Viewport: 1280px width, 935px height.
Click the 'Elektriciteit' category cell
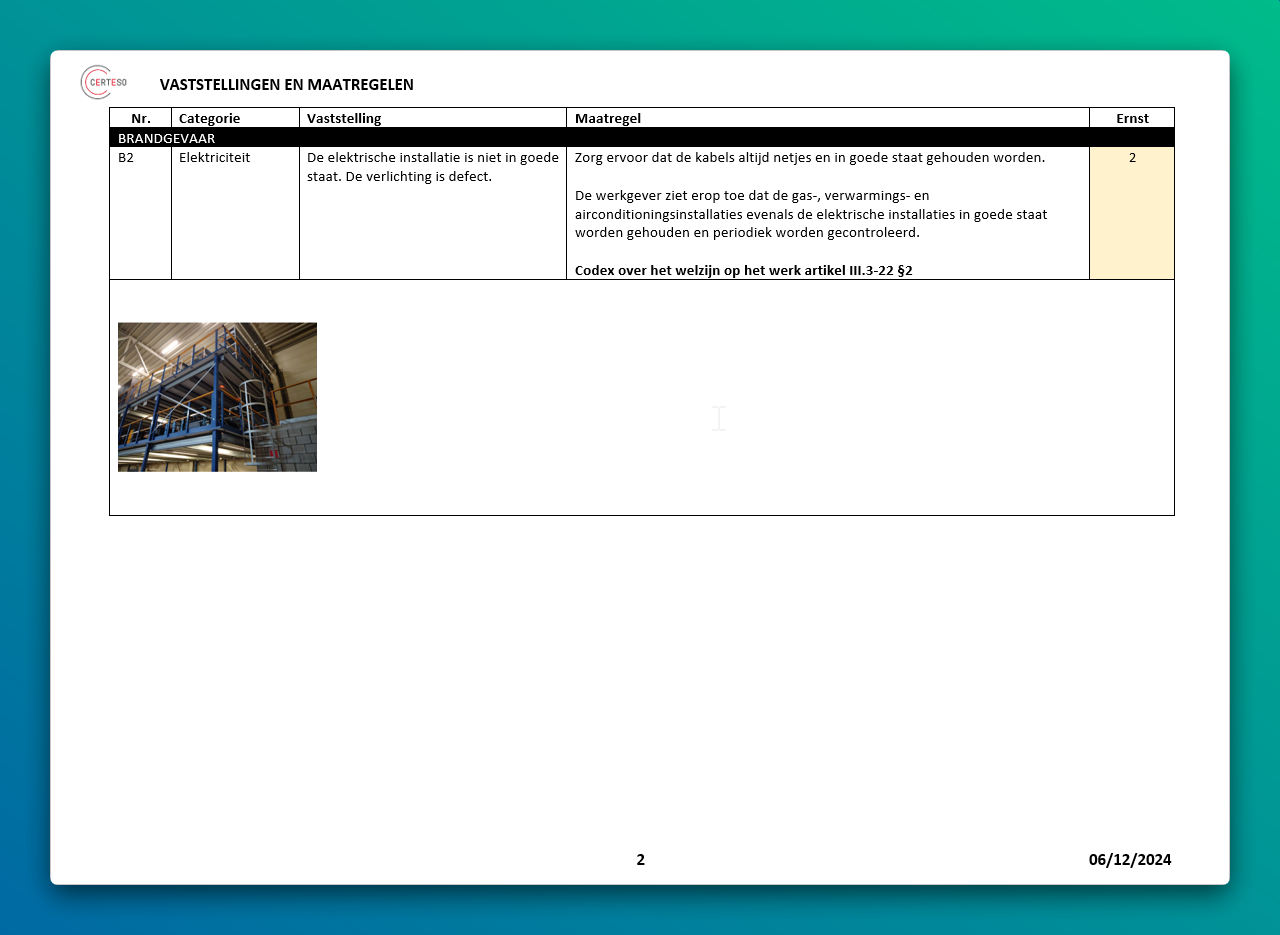coord(214,158)
